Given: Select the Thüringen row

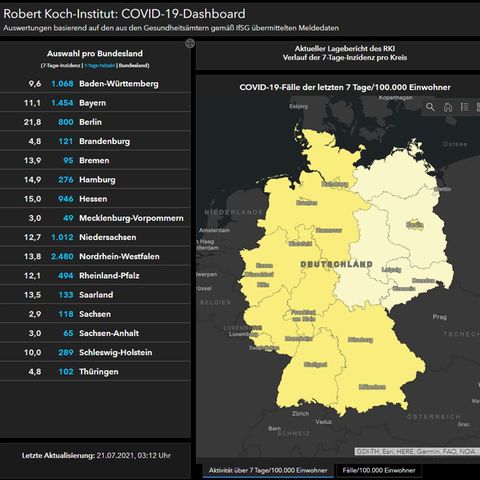Looking at the screenshot, I should coord(95,372).
